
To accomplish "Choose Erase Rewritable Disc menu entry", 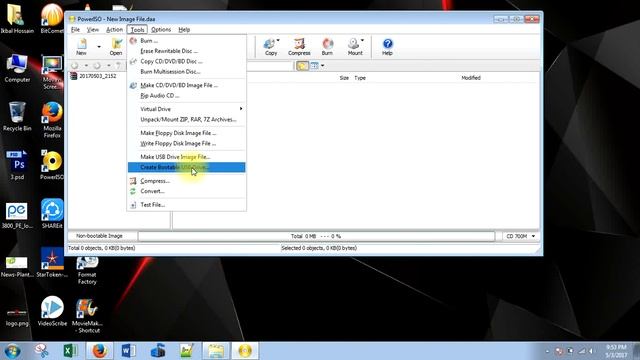I will point(187,51).
